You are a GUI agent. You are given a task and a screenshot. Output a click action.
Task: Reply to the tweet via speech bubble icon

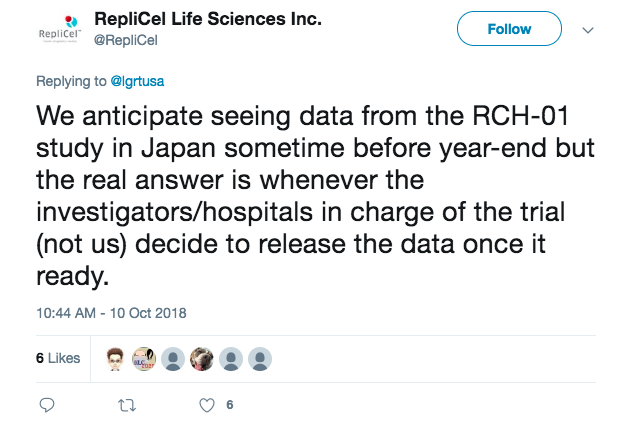(x=46, y=405)
